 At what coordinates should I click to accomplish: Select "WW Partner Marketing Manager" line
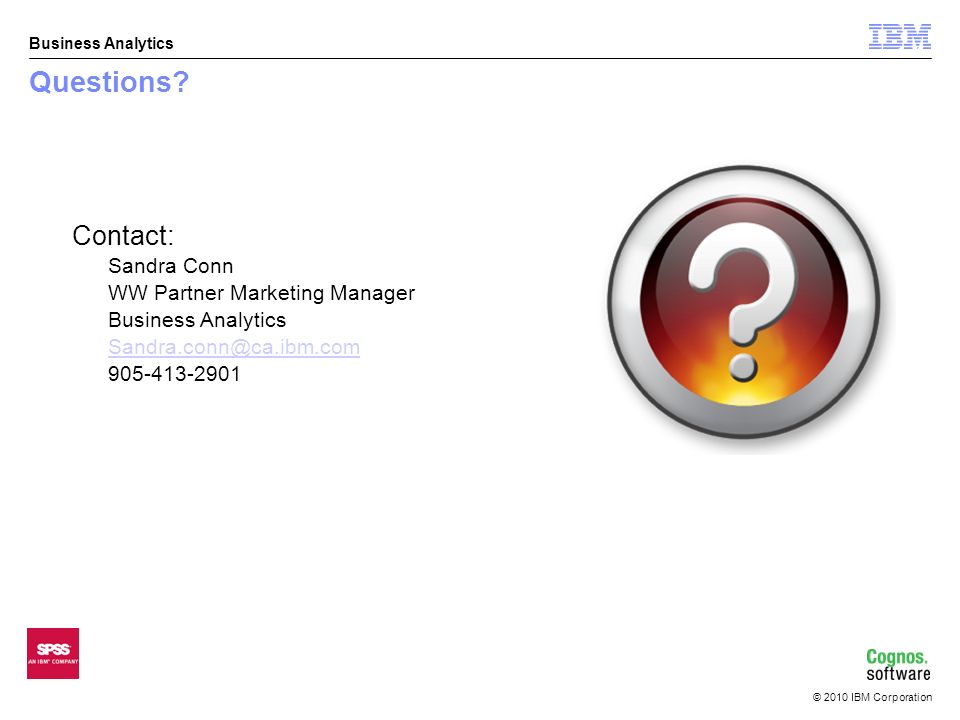tap(261, 293)
